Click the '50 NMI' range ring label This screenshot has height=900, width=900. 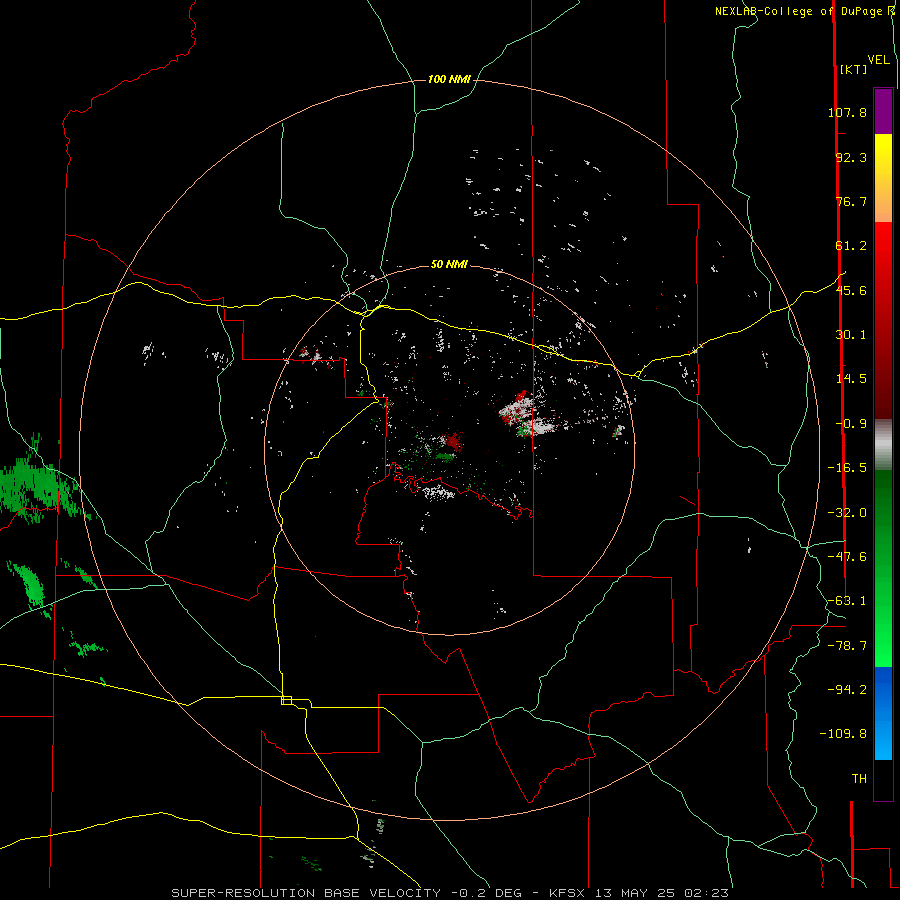(449, 264)
